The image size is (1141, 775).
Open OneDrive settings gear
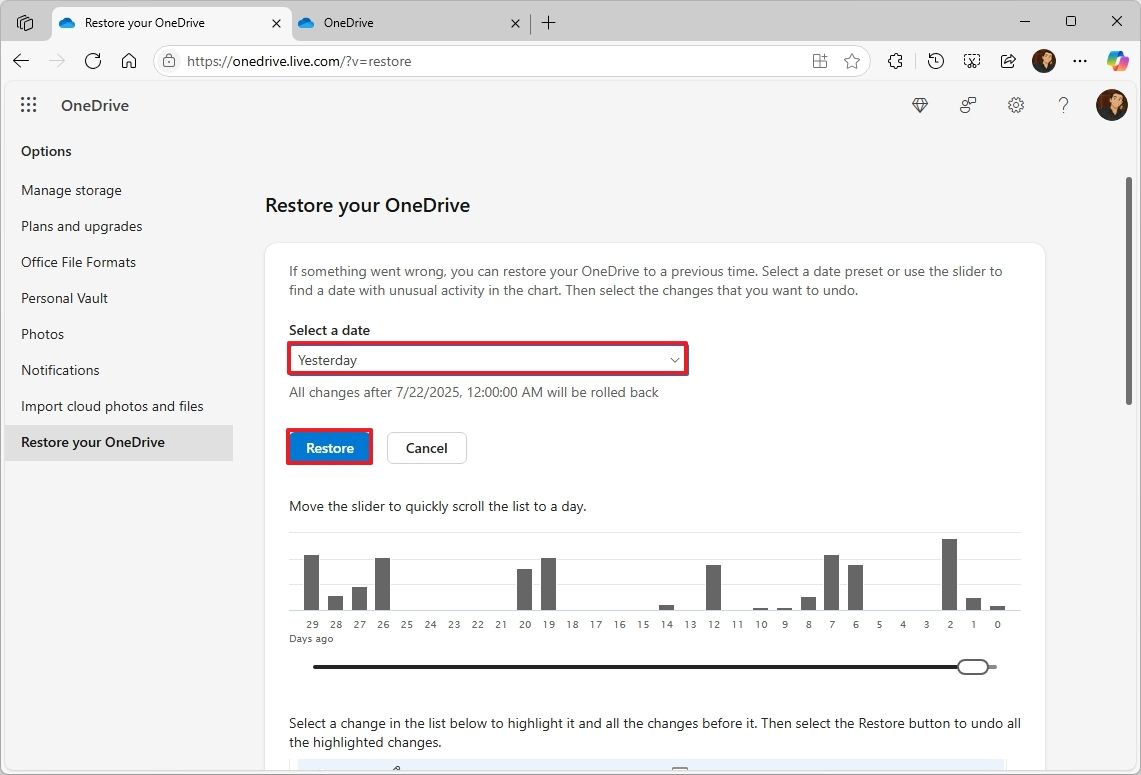click(1016, 105)
